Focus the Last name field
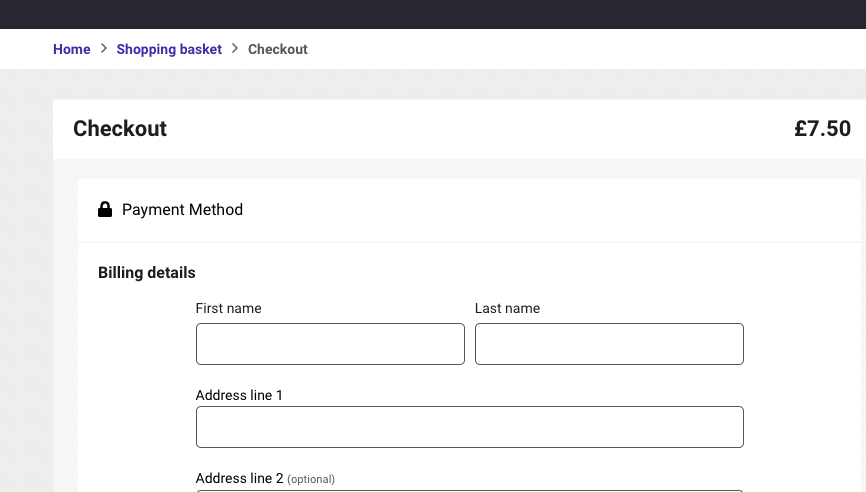The height and width of the screenshot is (492, 866). 609,344
